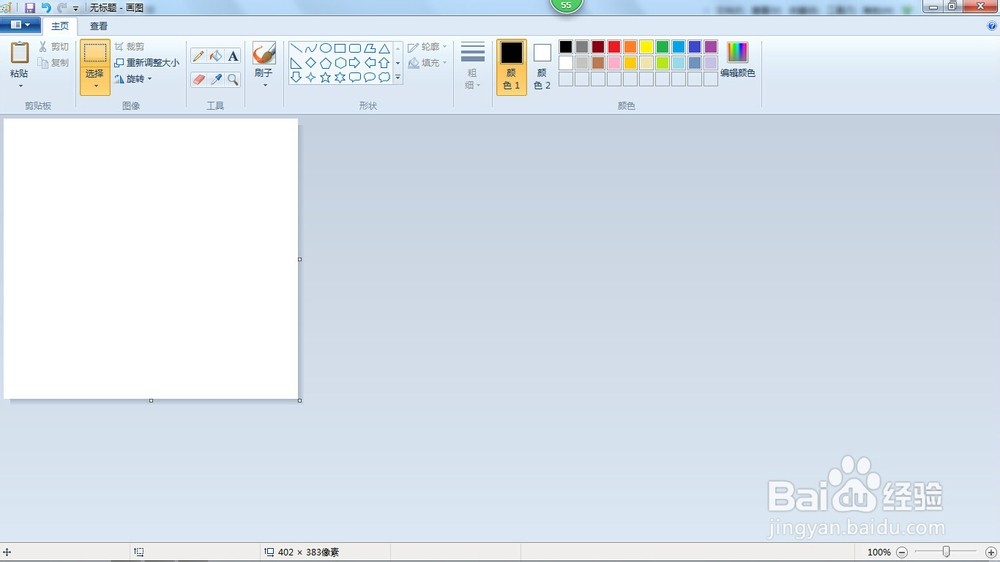Select the Text tool
Screen dimensions: 1000x562
pyautogui.click(x=233, y=56)
